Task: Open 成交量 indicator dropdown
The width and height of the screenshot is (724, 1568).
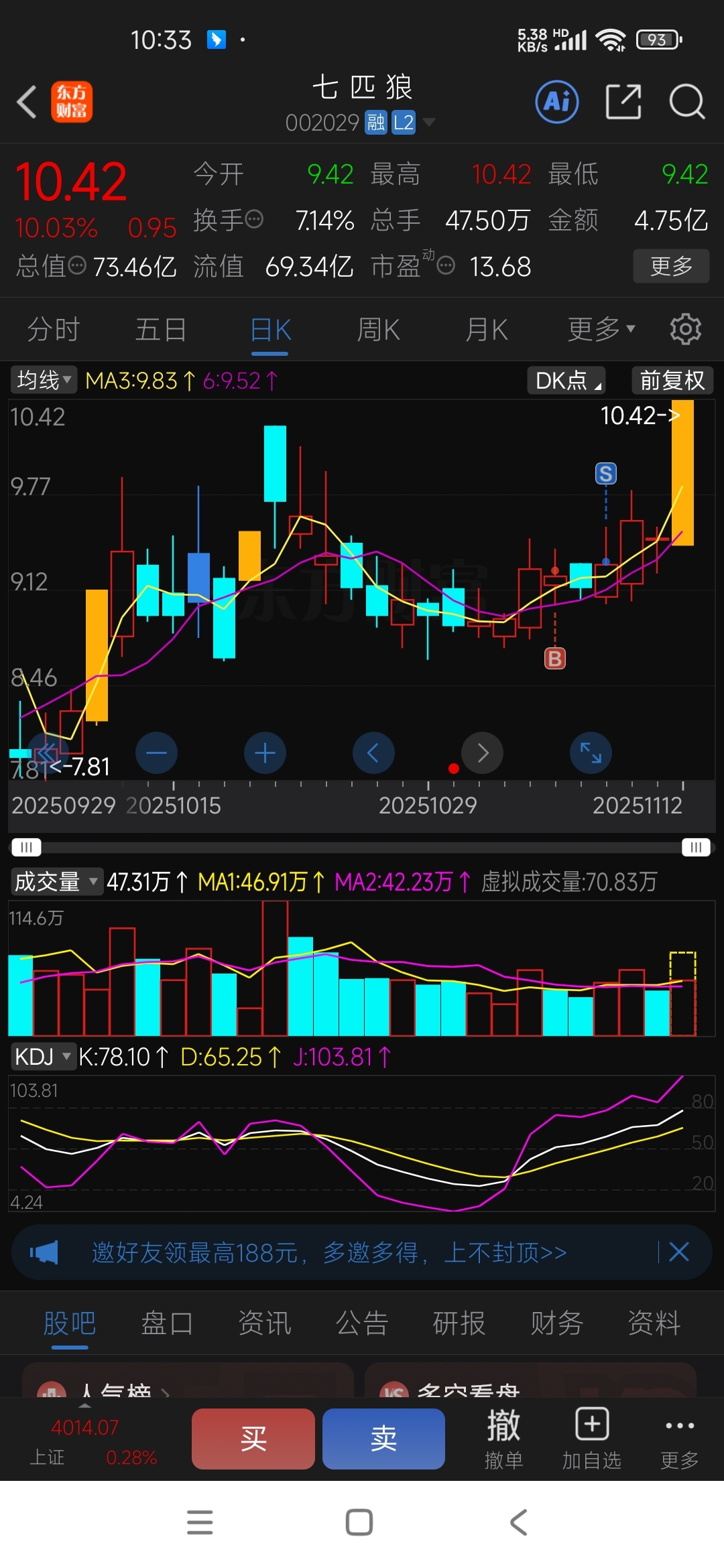Action: 56,881
